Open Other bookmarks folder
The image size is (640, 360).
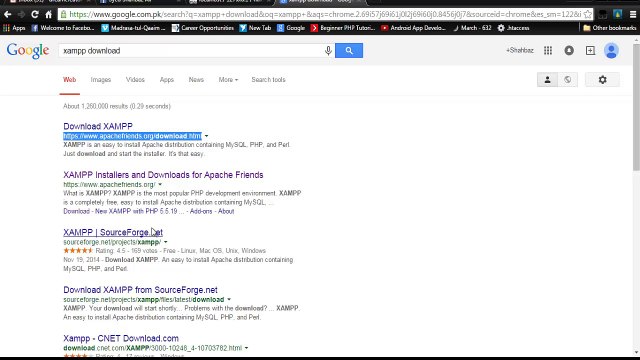pyautogui.click(x=609, y=28)
